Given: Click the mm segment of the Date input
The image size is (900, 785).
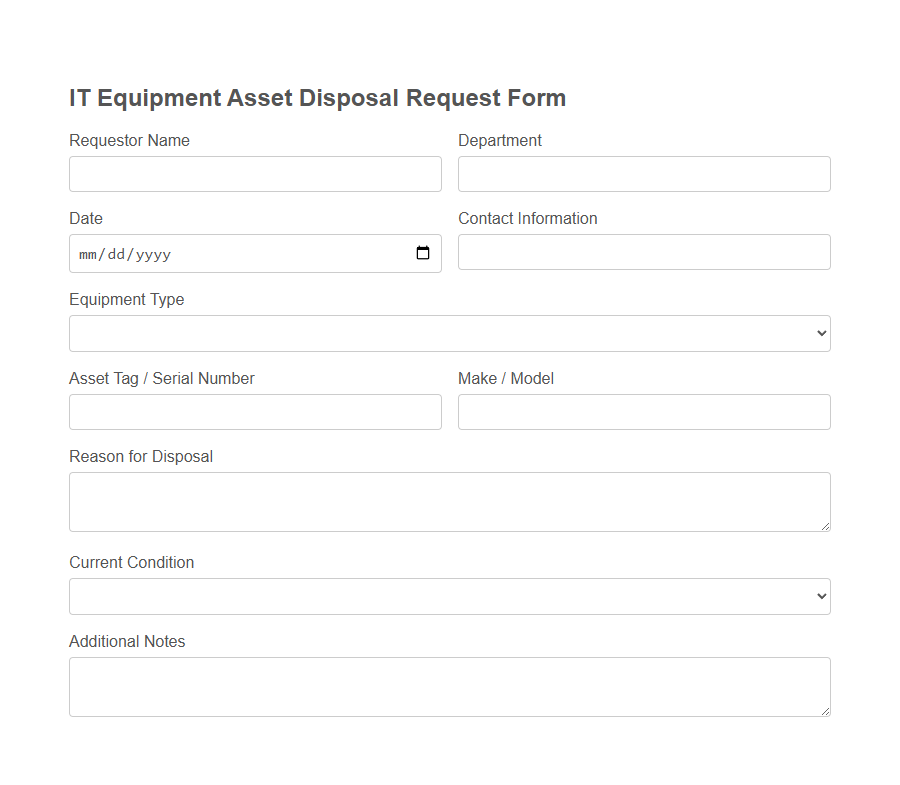Looking at the screenshot, I should [x=87, y=254].
